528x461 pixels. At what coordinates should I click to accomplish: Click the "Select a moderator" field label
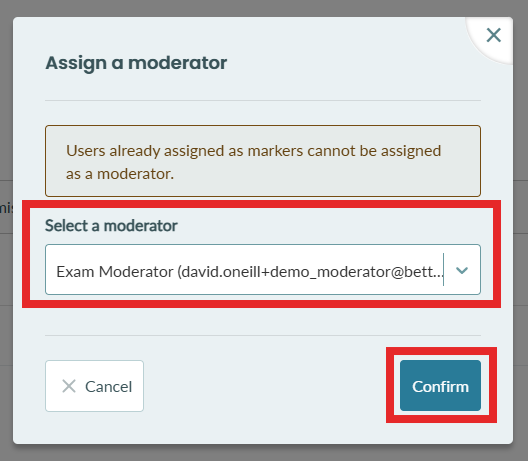pos(111,226)
